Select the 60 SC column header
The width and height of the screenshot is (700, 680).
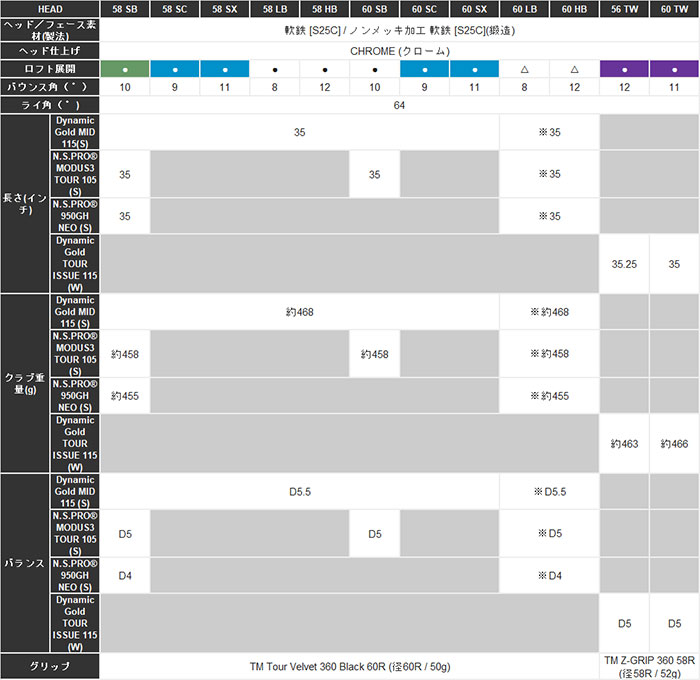pyautogui.click(x=425, y=9)
